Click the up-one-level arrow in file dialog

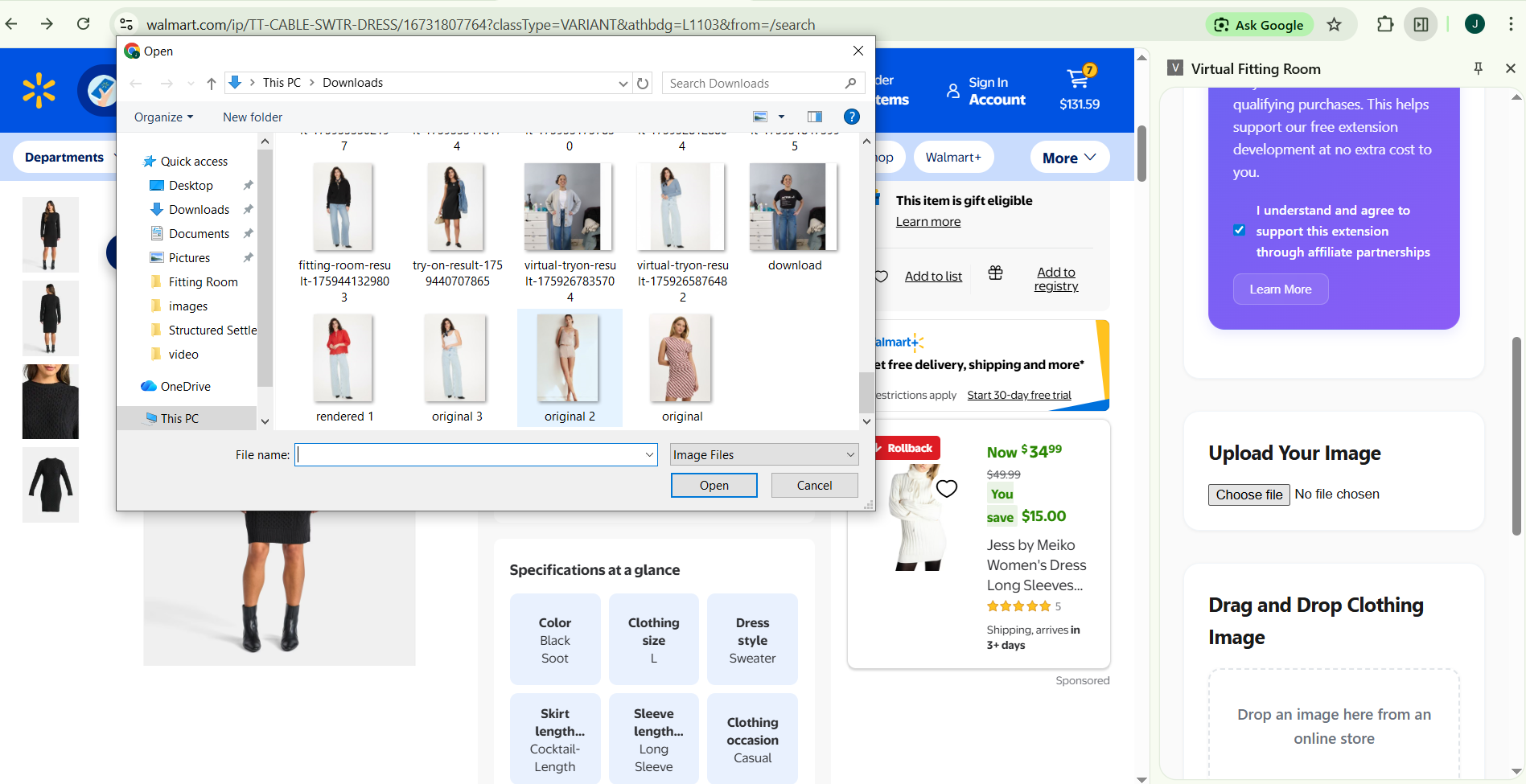click(211, 83)
